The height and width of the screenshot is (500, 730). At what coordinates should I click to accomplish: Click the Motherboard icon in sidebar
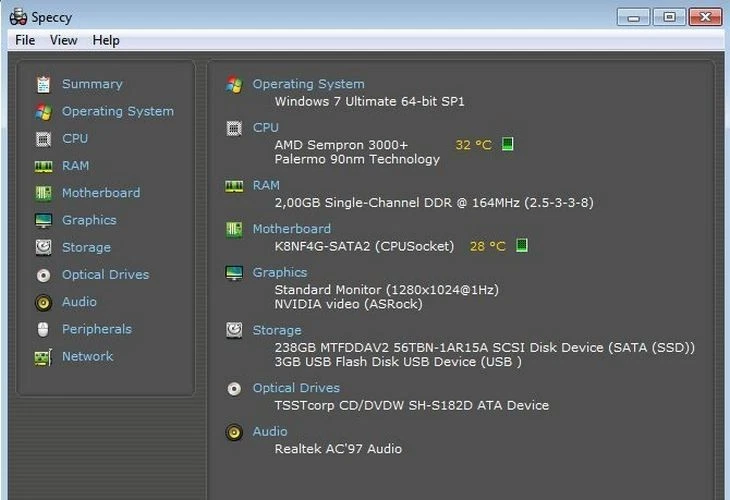point(43,193)
